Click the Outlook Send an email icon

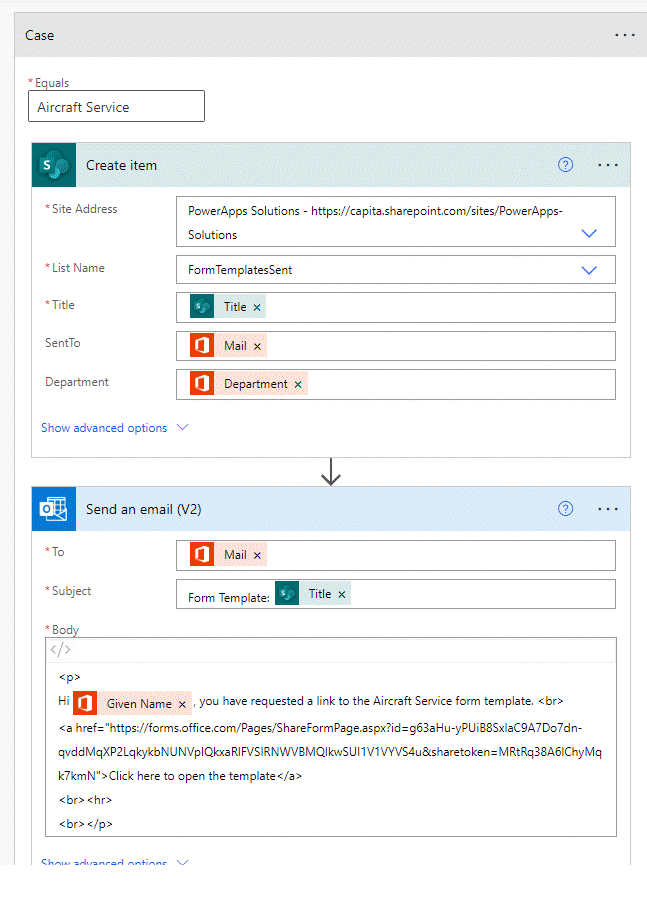(54, 509)
